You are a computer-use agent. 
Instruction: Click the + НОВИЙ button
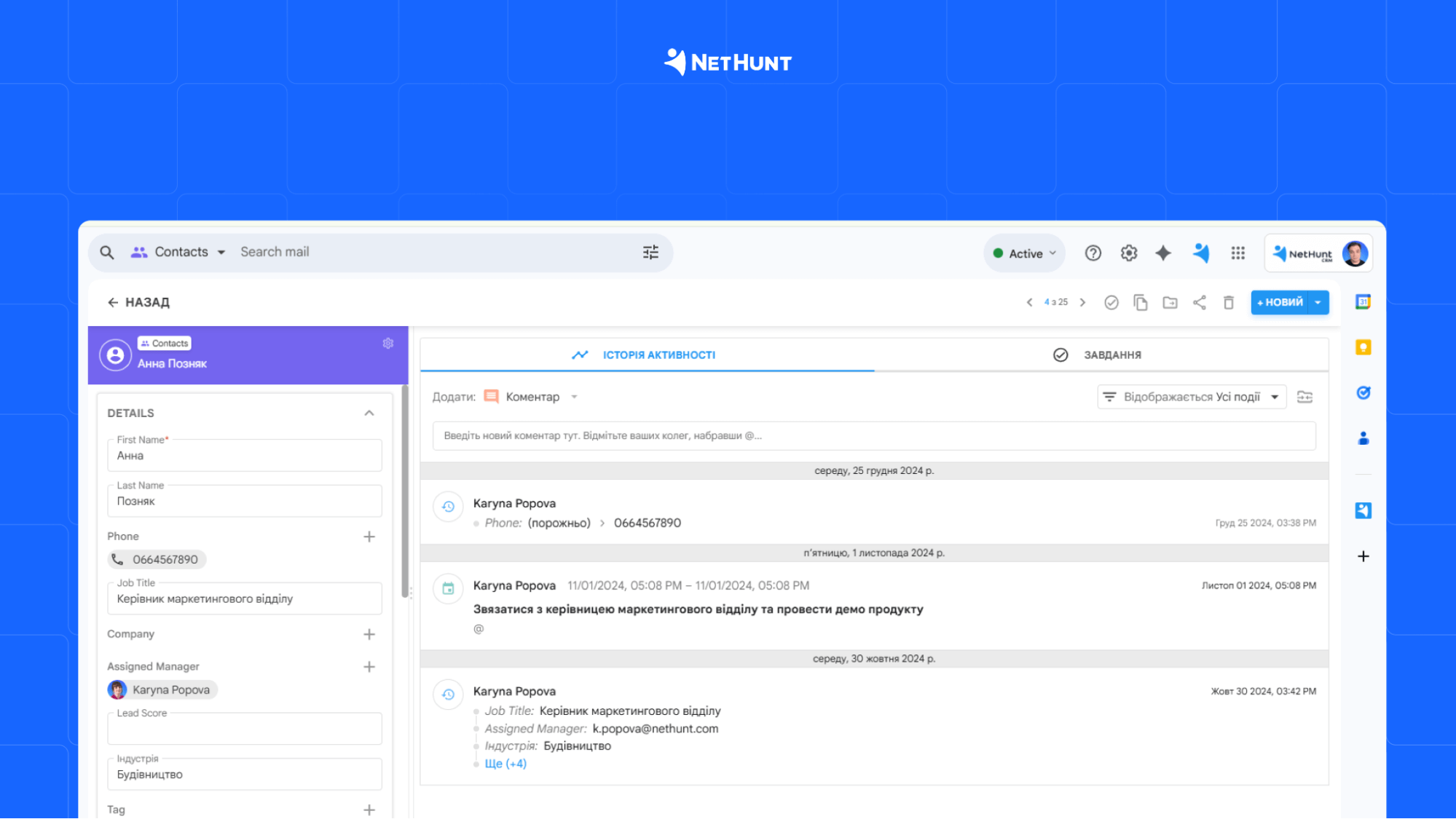pyautogui.click(x=1280, y=303)
